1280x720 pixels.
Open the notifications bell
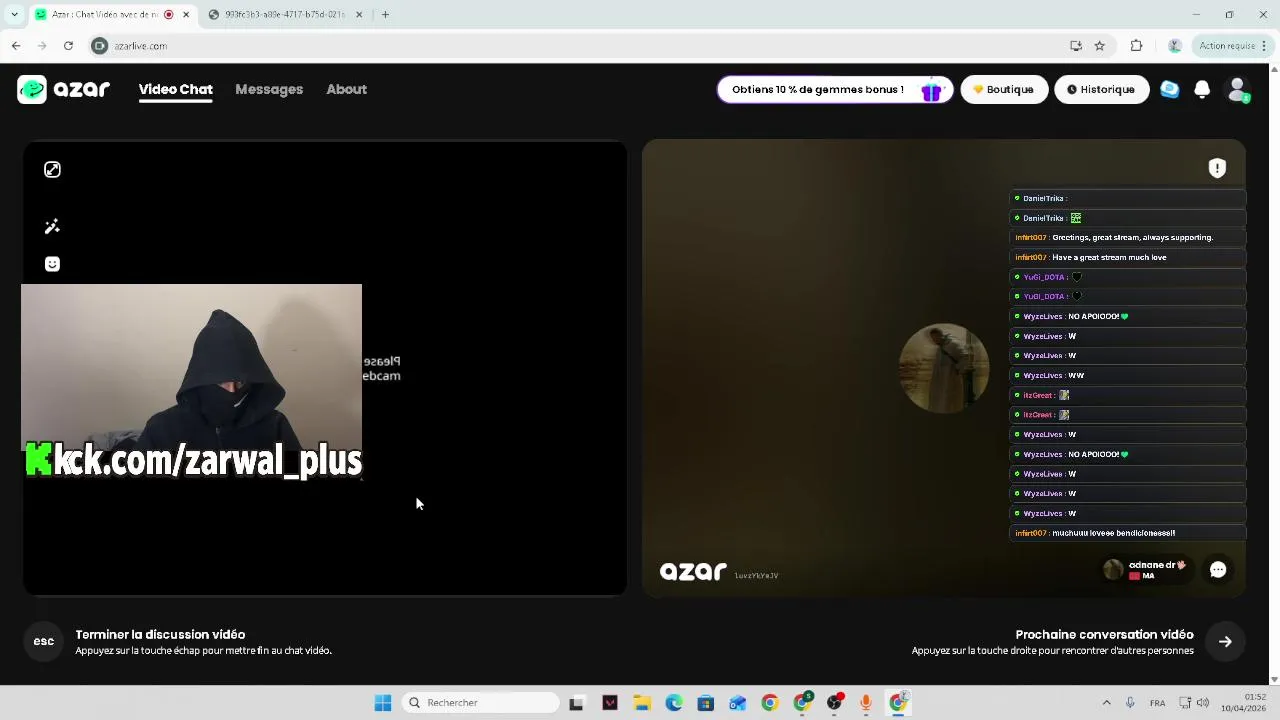(1202, 89)
